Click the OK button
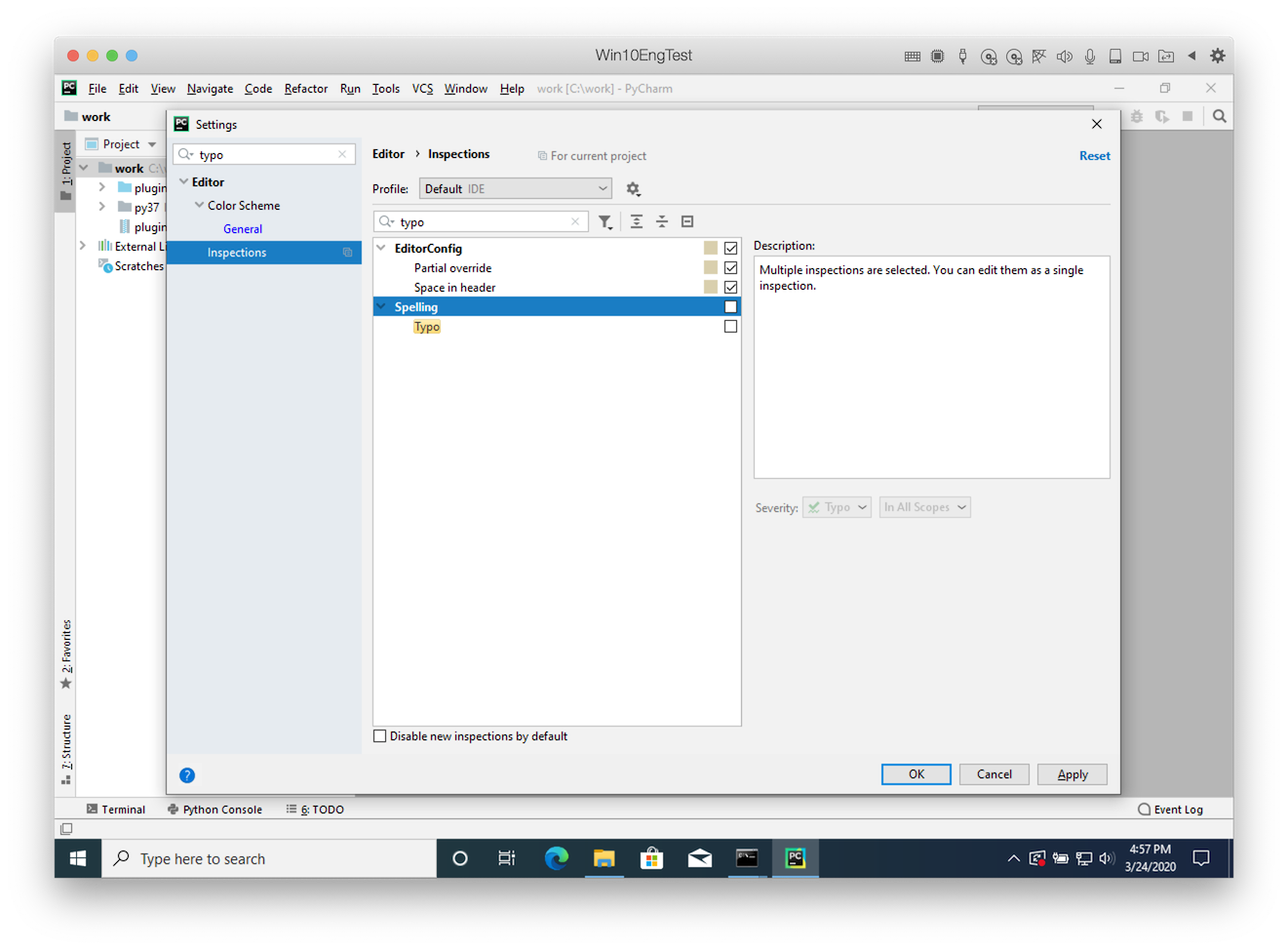1288x950 pixels. click(917, 774)
